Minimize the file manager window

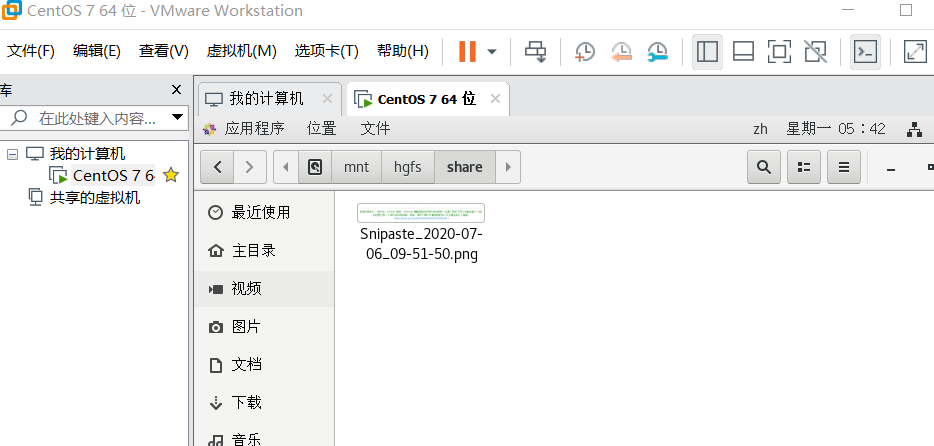click(x=891, y=169)
